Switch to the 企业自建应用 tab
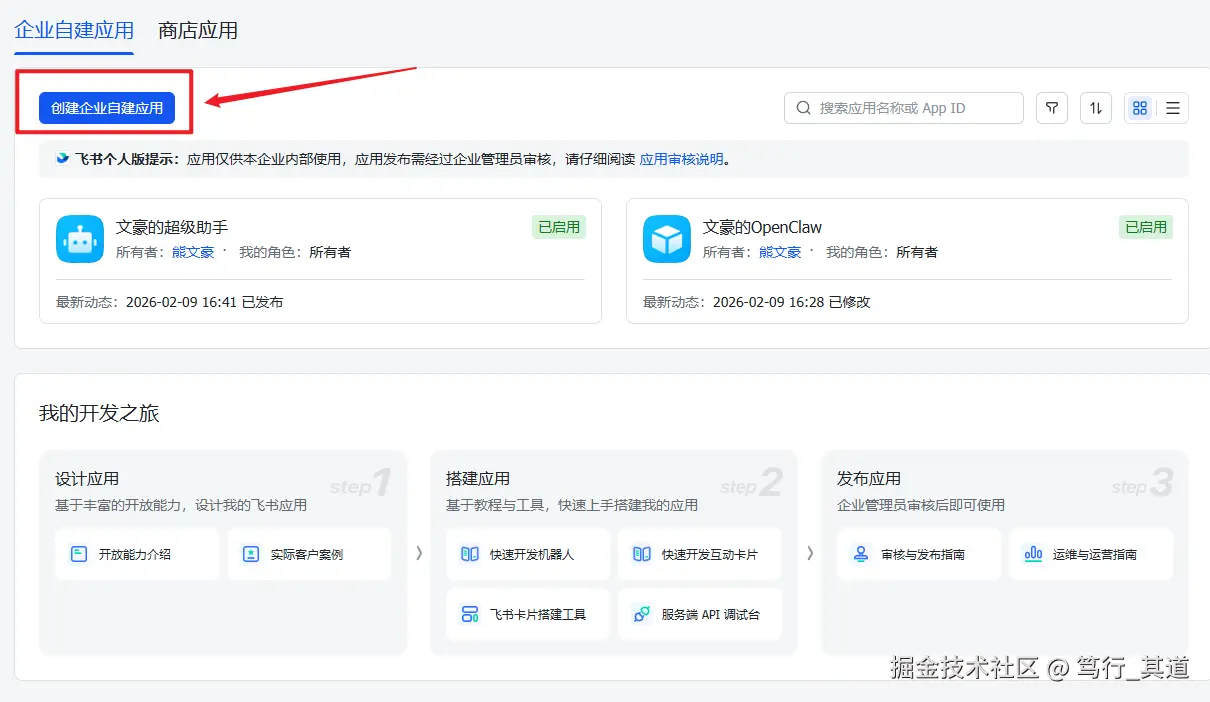The image size is (1210, 702). (74, 30)
